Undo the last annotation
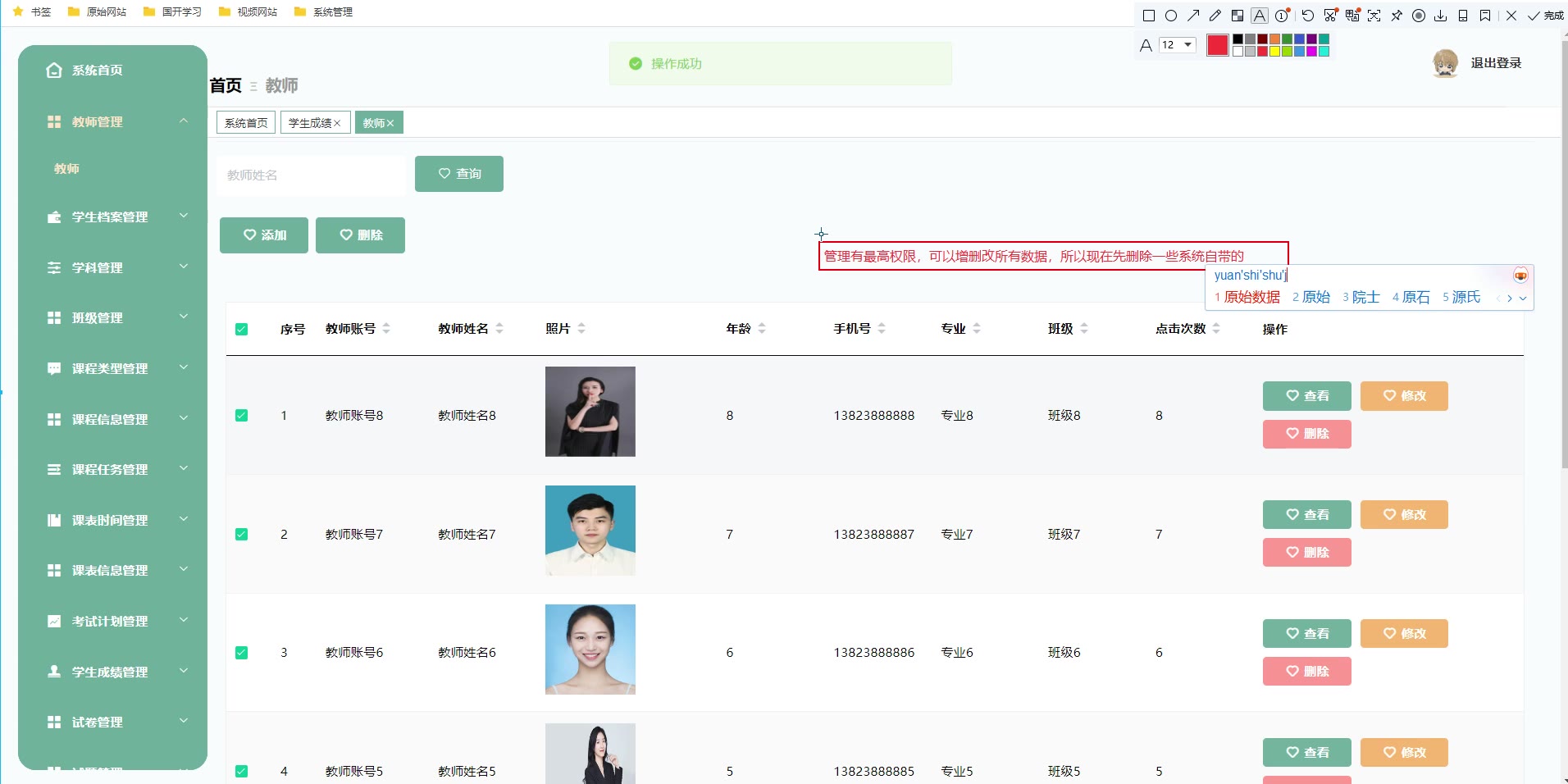This screenshot has height=784, width=1568. (1307, 16)
